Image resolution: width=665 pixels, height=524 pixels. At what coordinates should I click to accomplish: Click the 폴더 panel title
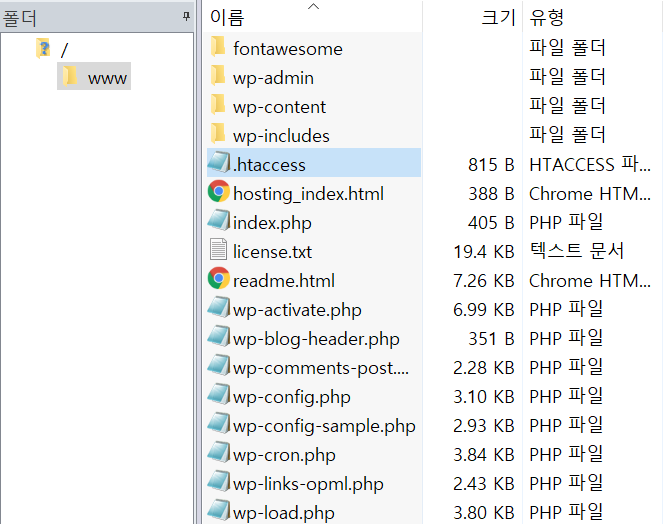tap(20, 18)
